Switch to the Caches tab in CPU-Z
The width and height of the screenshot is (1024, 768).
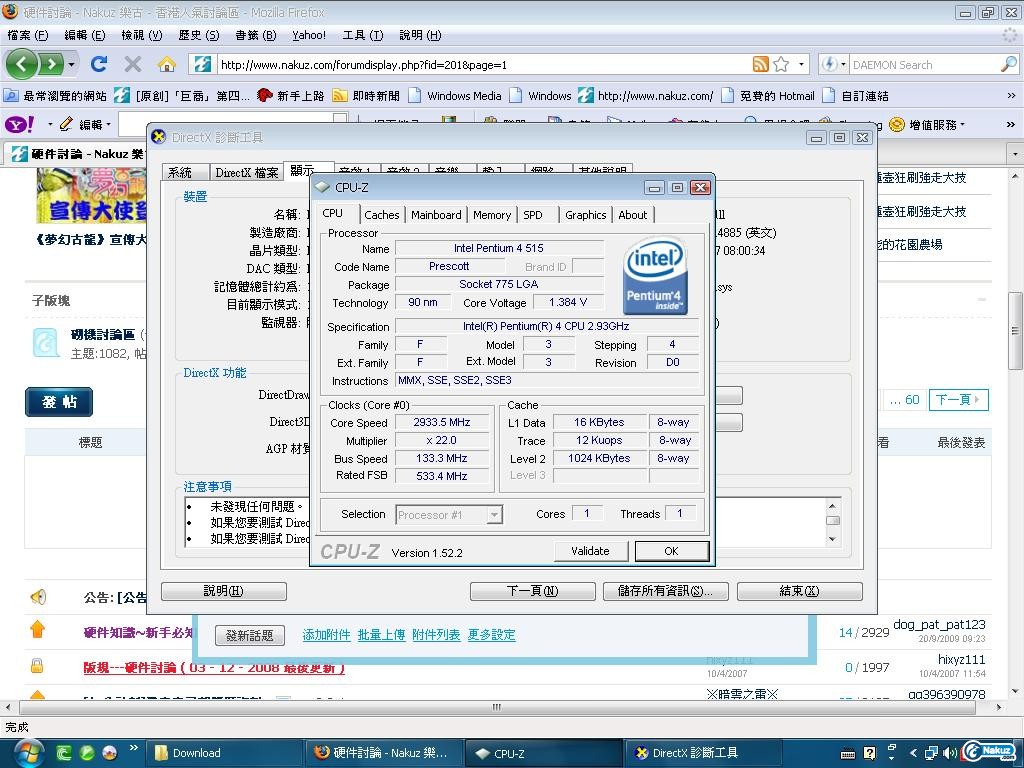[x=381, y=215]
